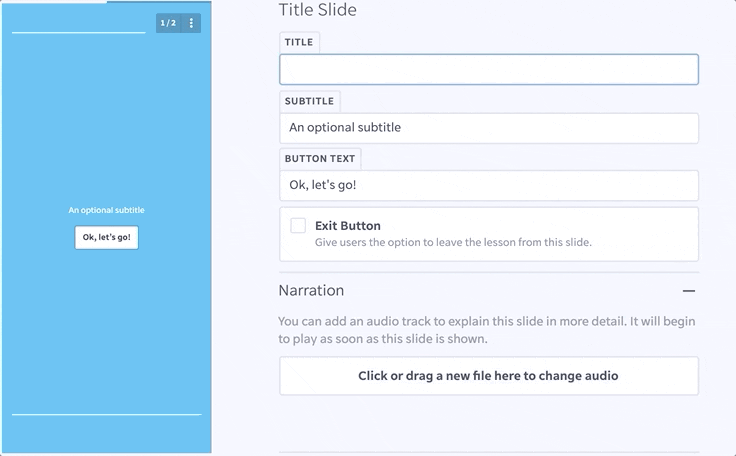Enable the Exit Button checkbox
Image resolution: width=736 pixels, height=456 pixels.
[298, 226]
